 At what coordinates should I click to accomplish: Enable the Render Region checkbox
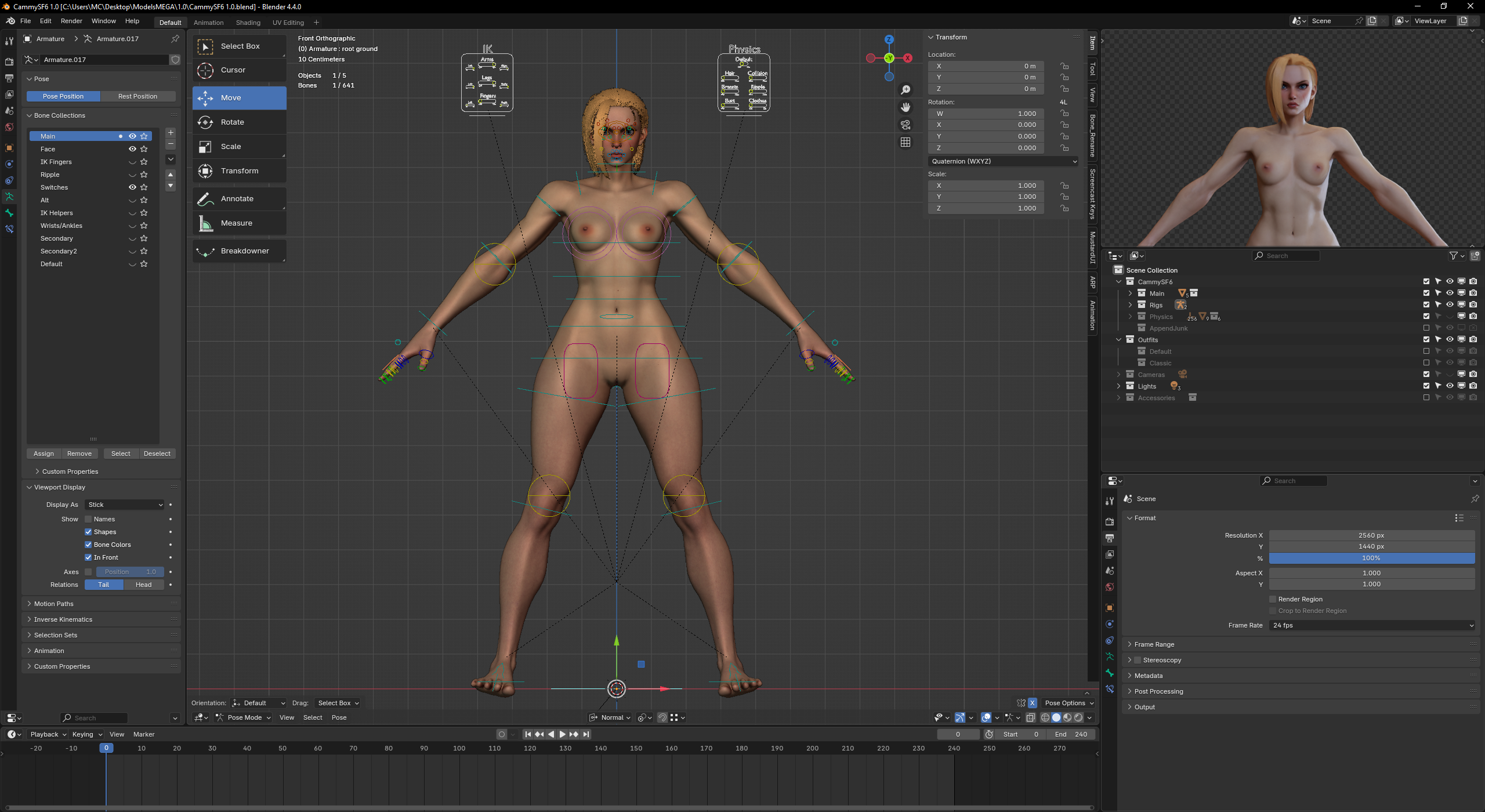1273,599
